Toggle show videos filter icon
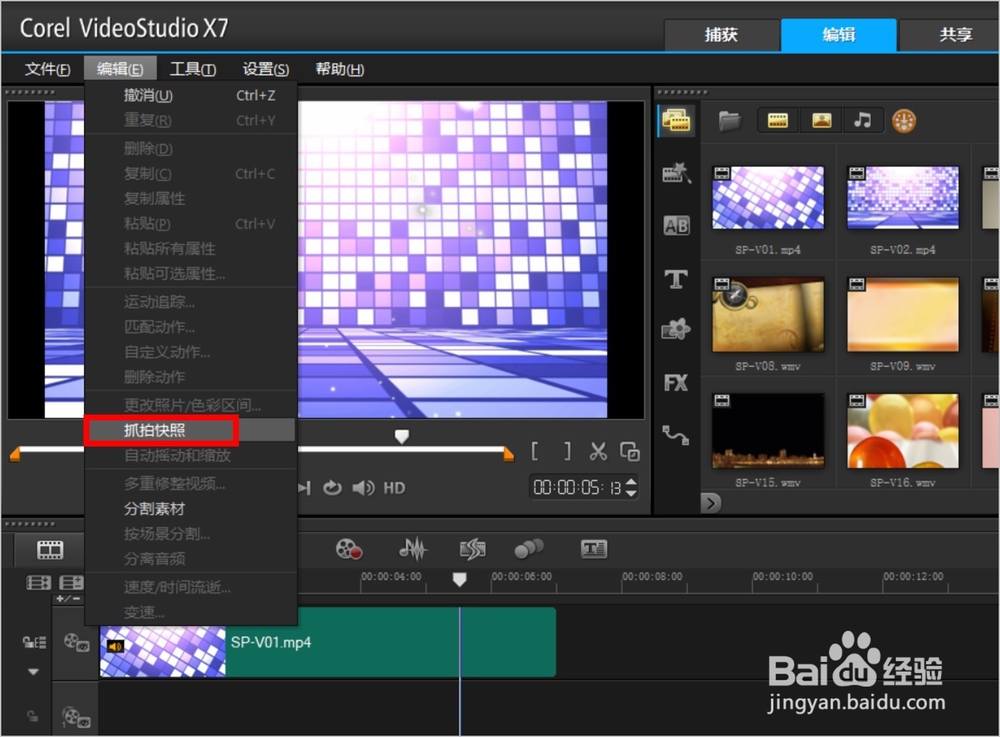The height and width of the screenshot is (737, 1000). pos(778,120)
